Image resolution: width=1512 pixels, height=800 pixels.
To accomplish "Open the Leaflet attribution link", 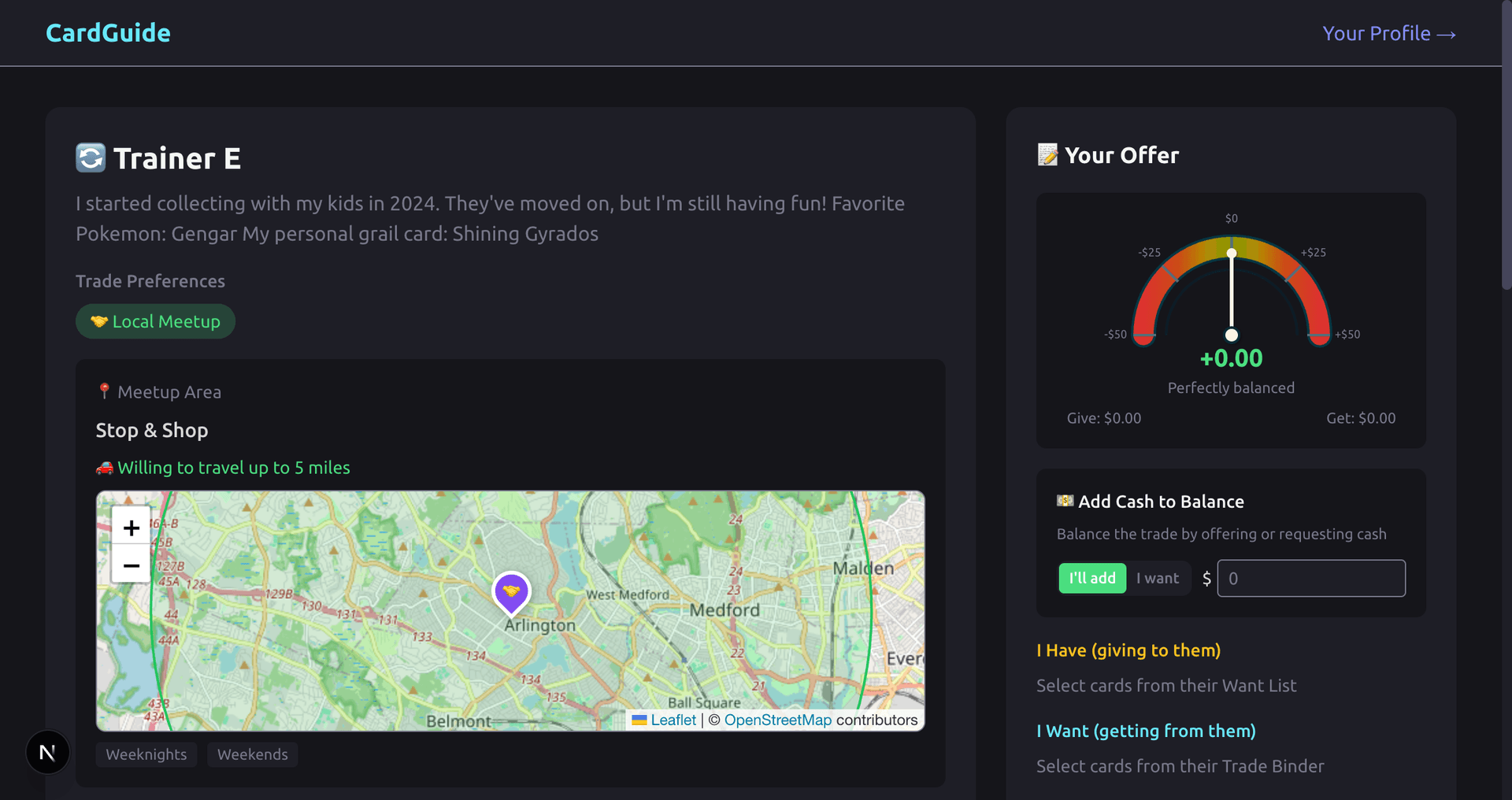I will [673, 720].
